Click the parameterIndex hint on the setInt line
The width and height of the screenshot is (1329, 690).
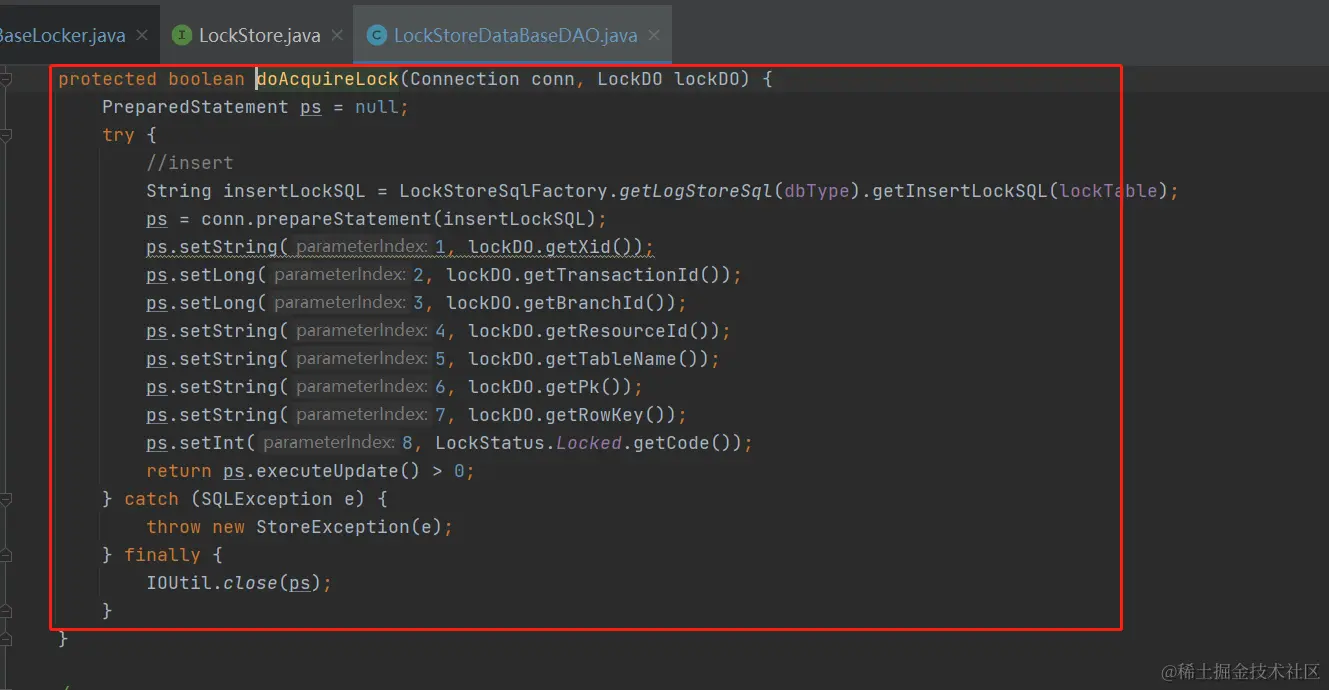coord(330,443)
